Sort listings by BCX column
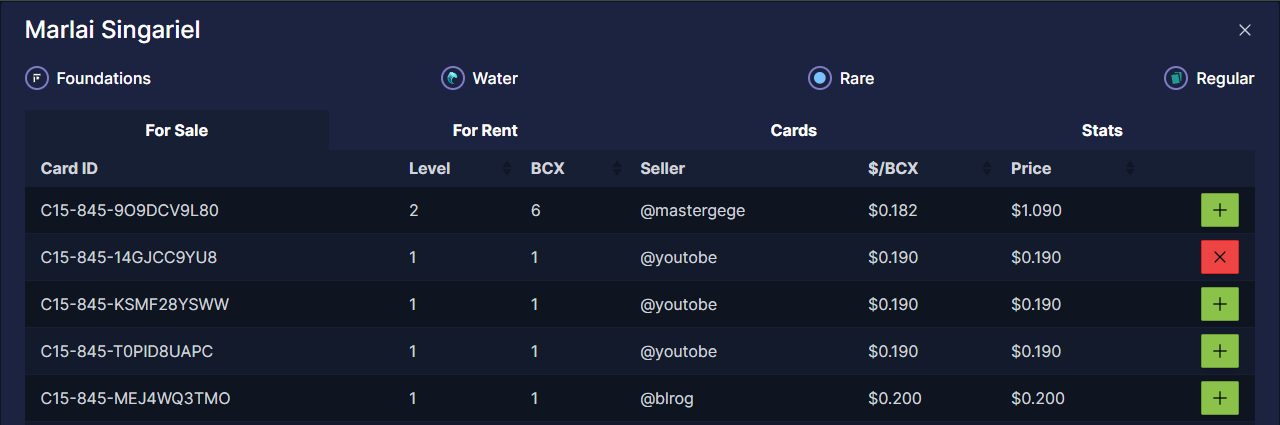 coord(616,168)
